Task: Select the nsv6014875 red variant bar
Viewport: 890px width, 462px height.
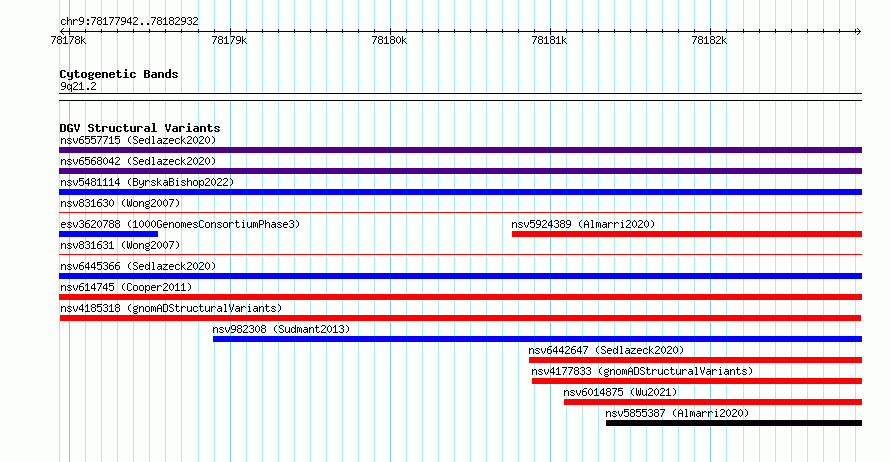Action: point(713,402)
